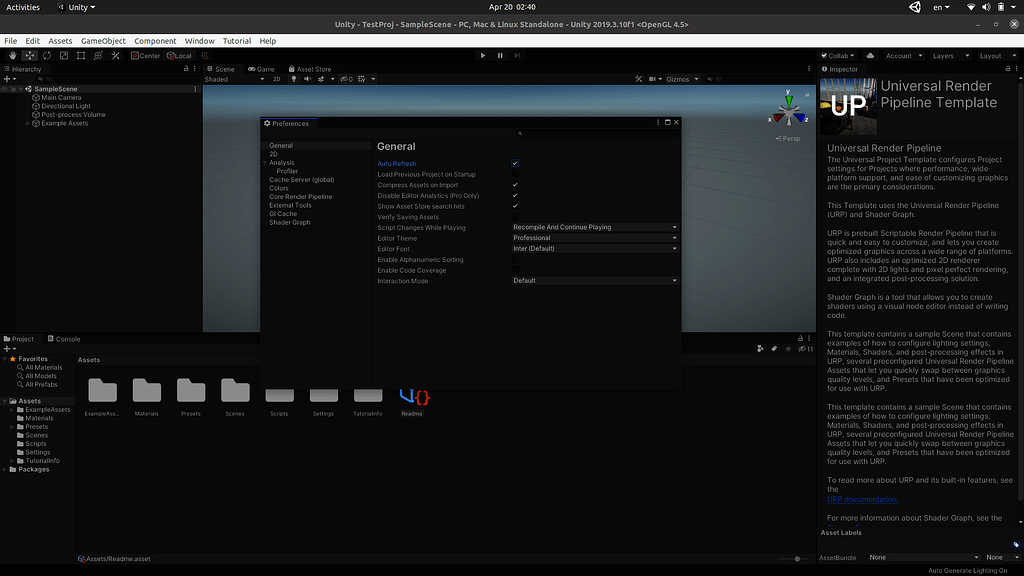Viewport: 1024px width, 576px height.
Task: Select the Move tool
Action: (29, 56)
